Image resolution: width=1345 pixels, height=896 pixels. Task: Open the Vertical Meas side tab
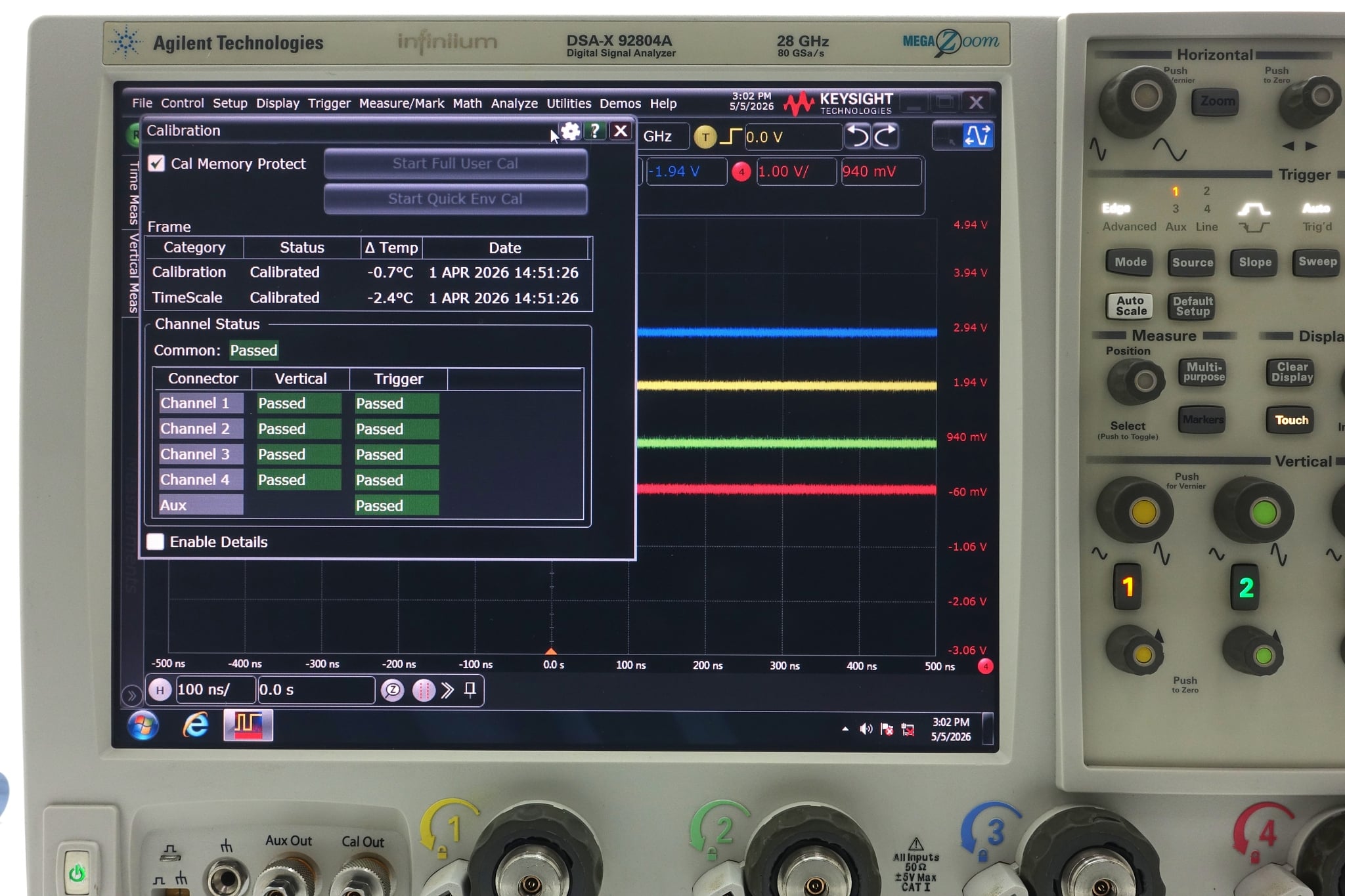pos(133,273)
